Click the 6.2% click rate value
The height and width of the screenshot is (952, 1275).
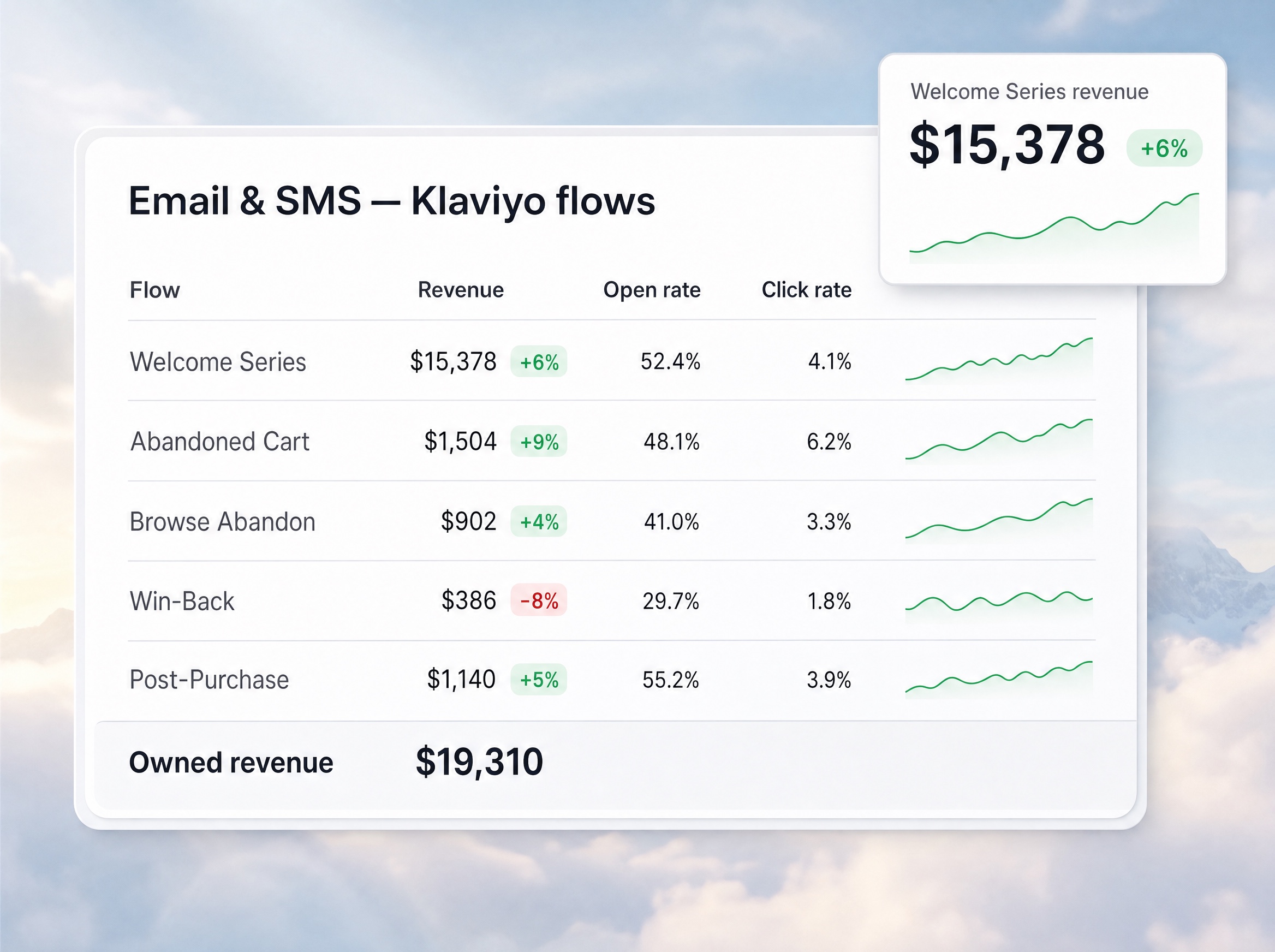pos(829,442)
